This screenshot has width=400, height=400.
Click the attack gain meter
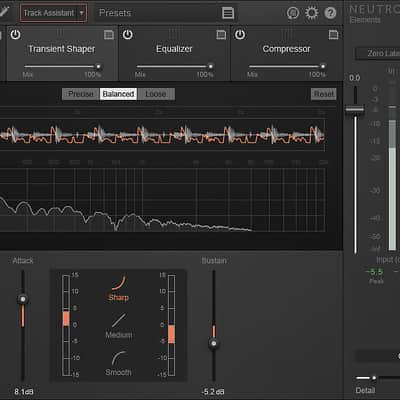point(66,325)
